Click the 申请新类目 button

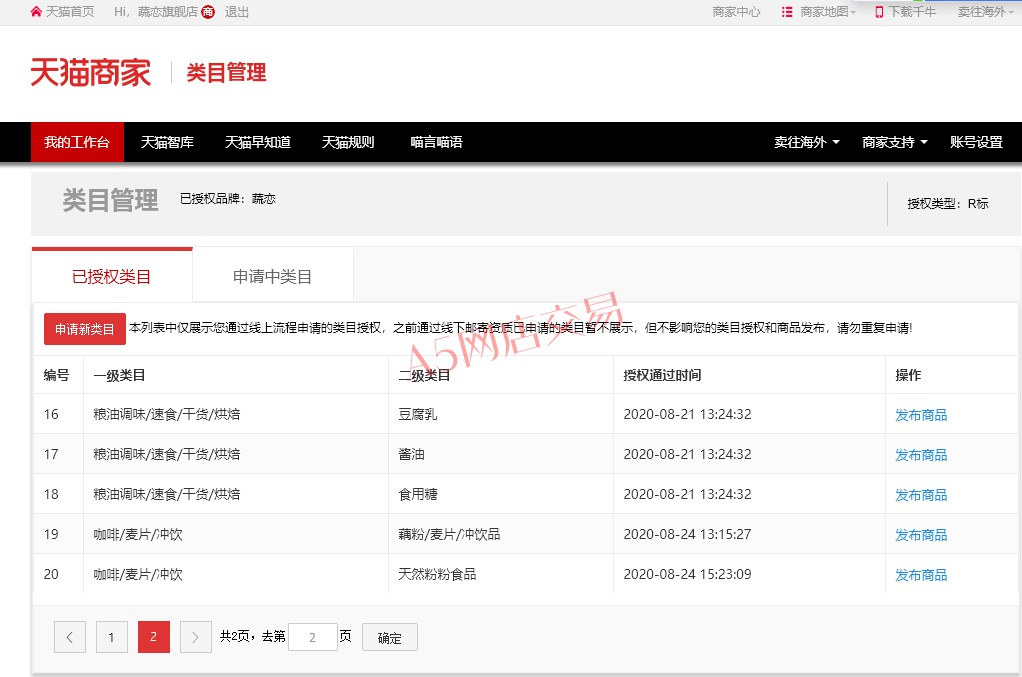[x=85, y=329]
